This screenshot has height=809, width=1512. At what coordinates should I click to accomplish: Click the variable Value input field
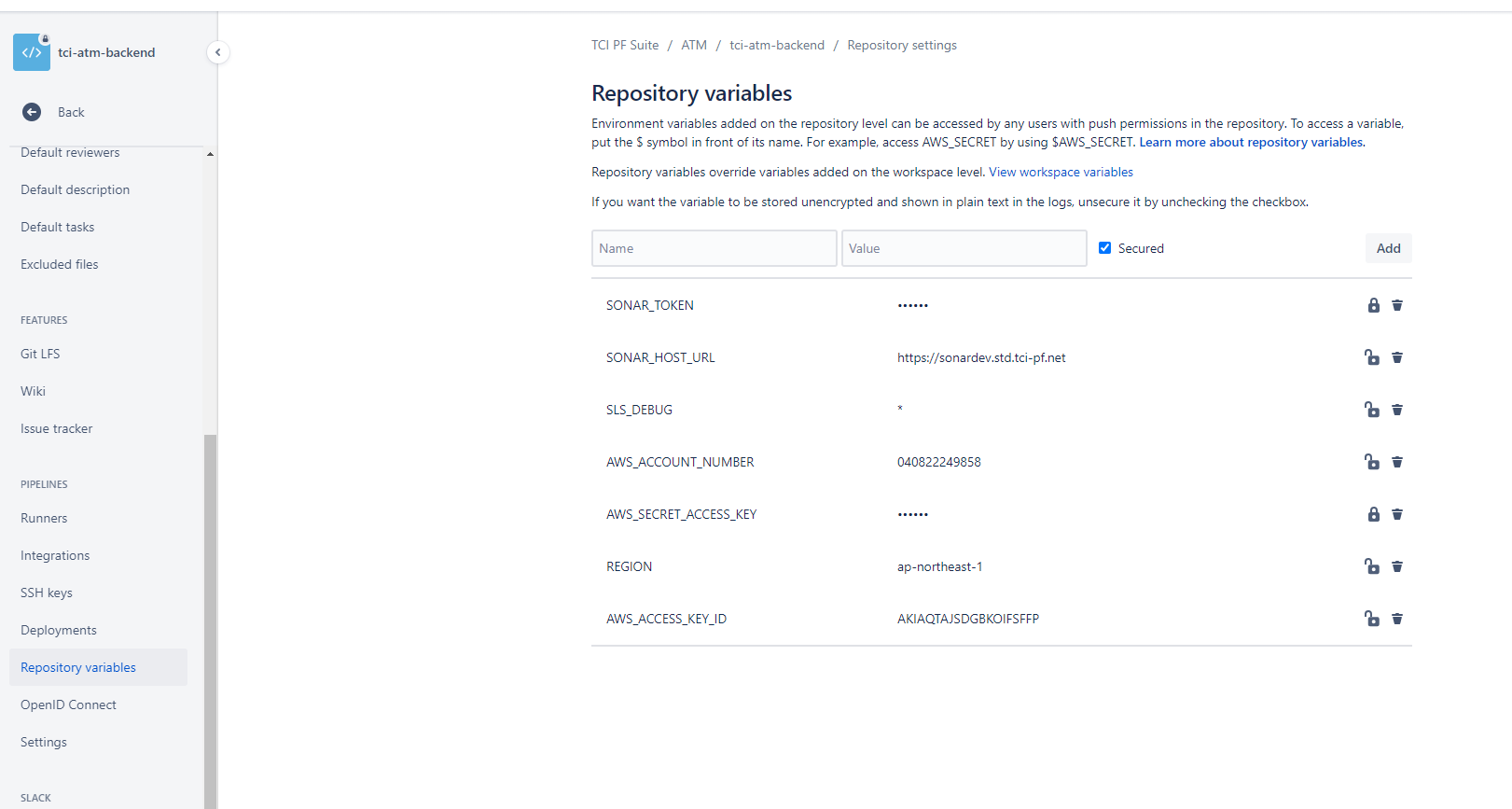964,248
